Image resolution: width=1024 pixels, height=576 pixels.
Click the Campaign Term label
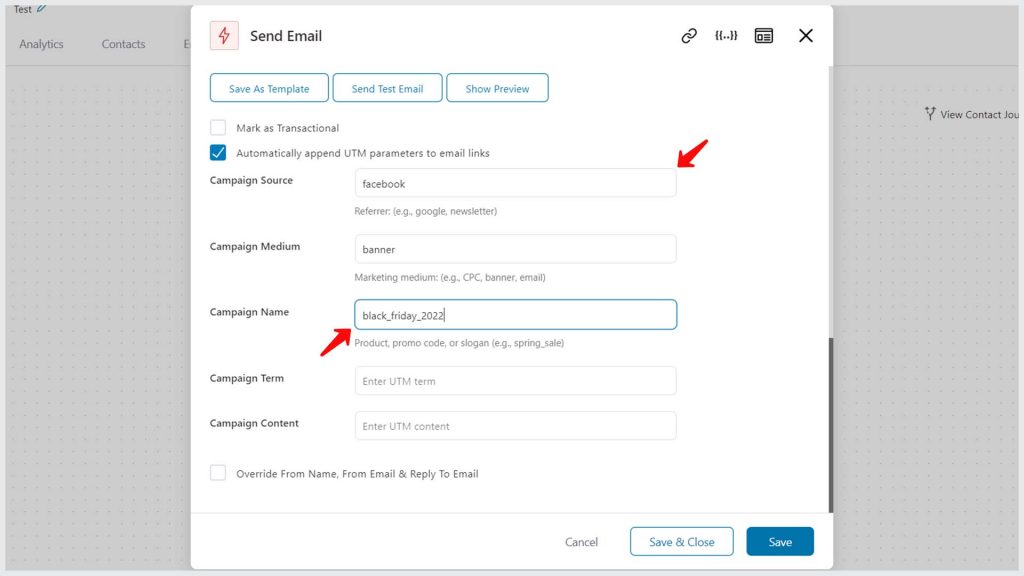tap(247, 378)
